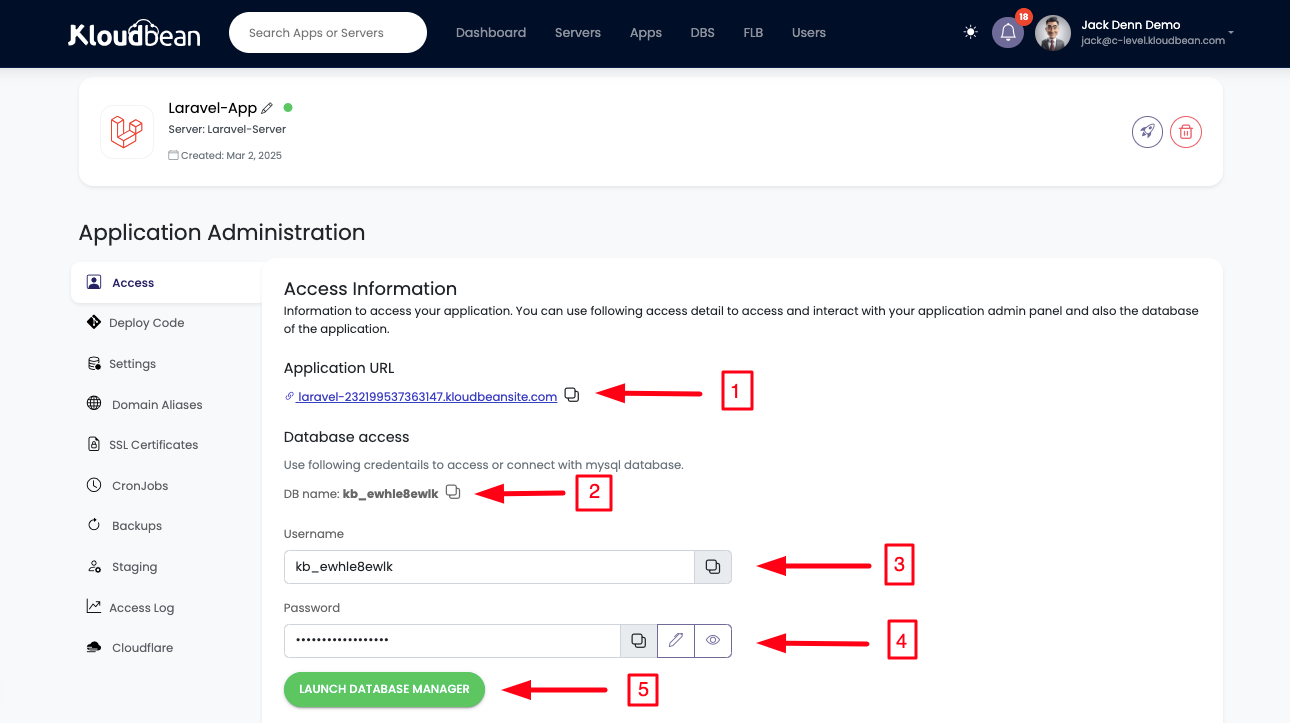Open the notifications bell

click(x=1008, y=32)
